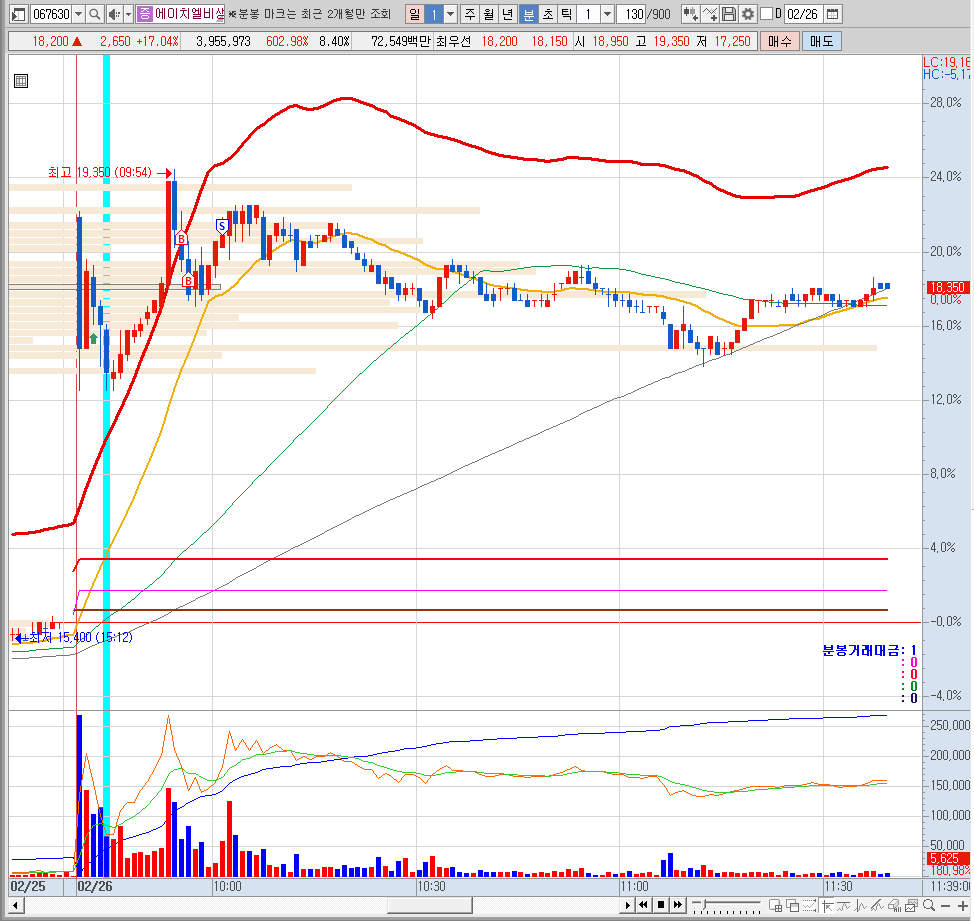Click the 매수 buy button

[779, 41]
